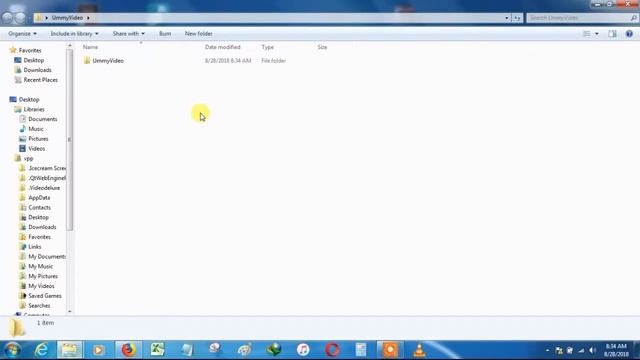640x360 pixels.
Task: Click the File folder type cell
Action: click(273, 60)
